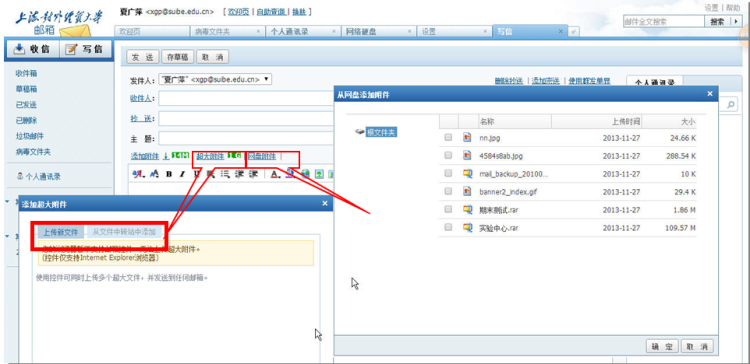Check the box for mail_backup_20100...
Screen dimensions: 750x364
[x=448, y=173]
